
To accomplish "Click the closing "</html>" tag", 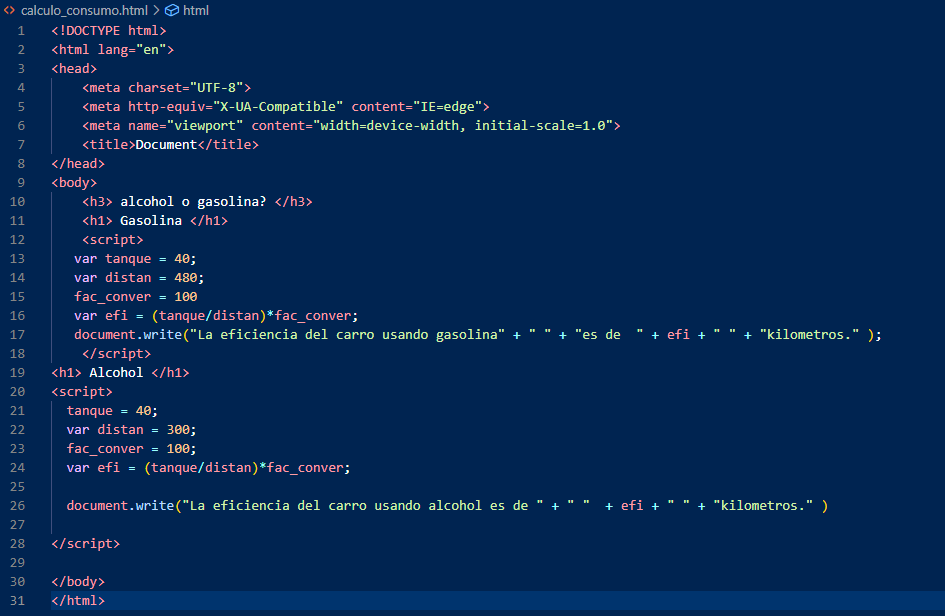I will click(x=78, y=600).
